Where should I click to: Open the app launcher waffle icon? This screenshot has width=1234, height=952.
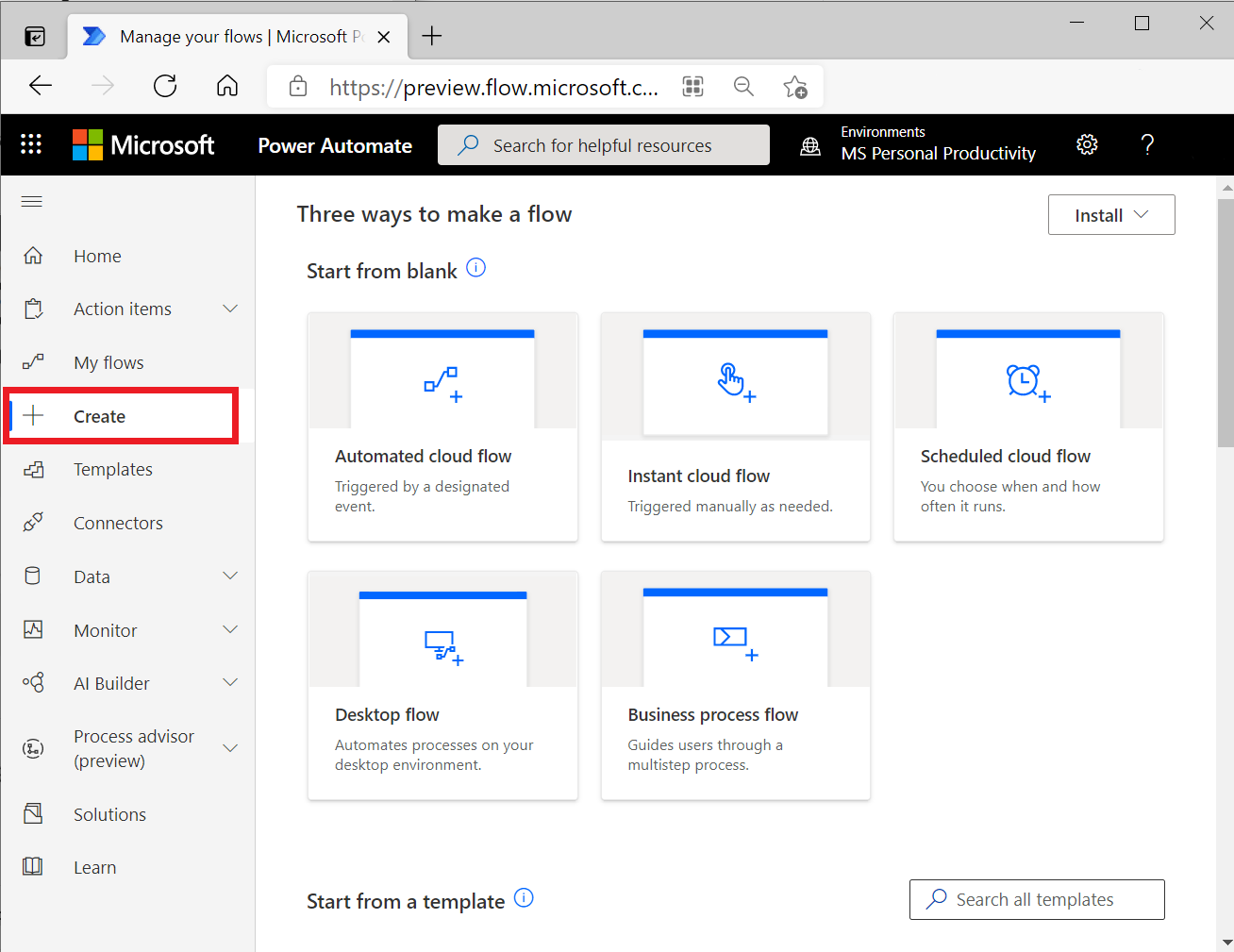point(31,144)
